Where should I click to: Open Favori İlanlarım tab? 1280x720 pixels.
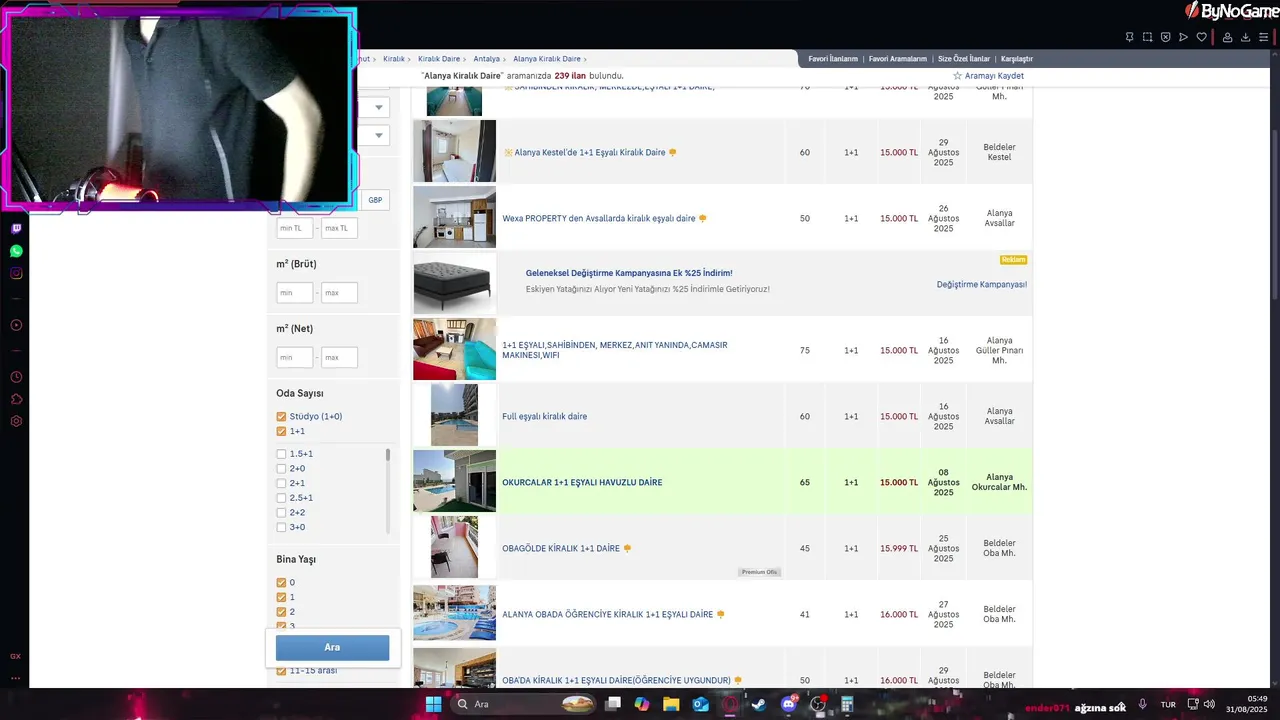[x=833, y=59]
